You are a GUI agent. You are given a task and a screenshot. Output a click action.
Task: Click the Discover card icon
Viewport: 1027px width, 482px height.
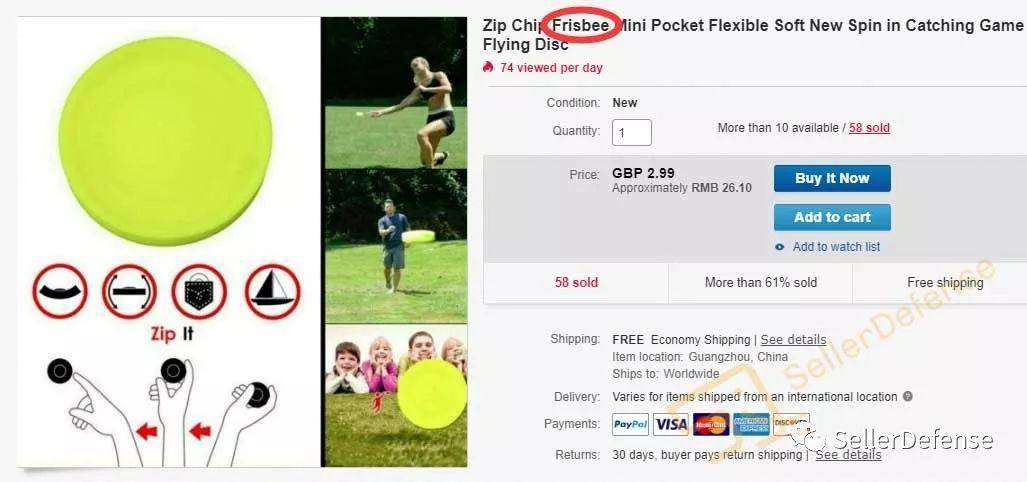point(791,424)
